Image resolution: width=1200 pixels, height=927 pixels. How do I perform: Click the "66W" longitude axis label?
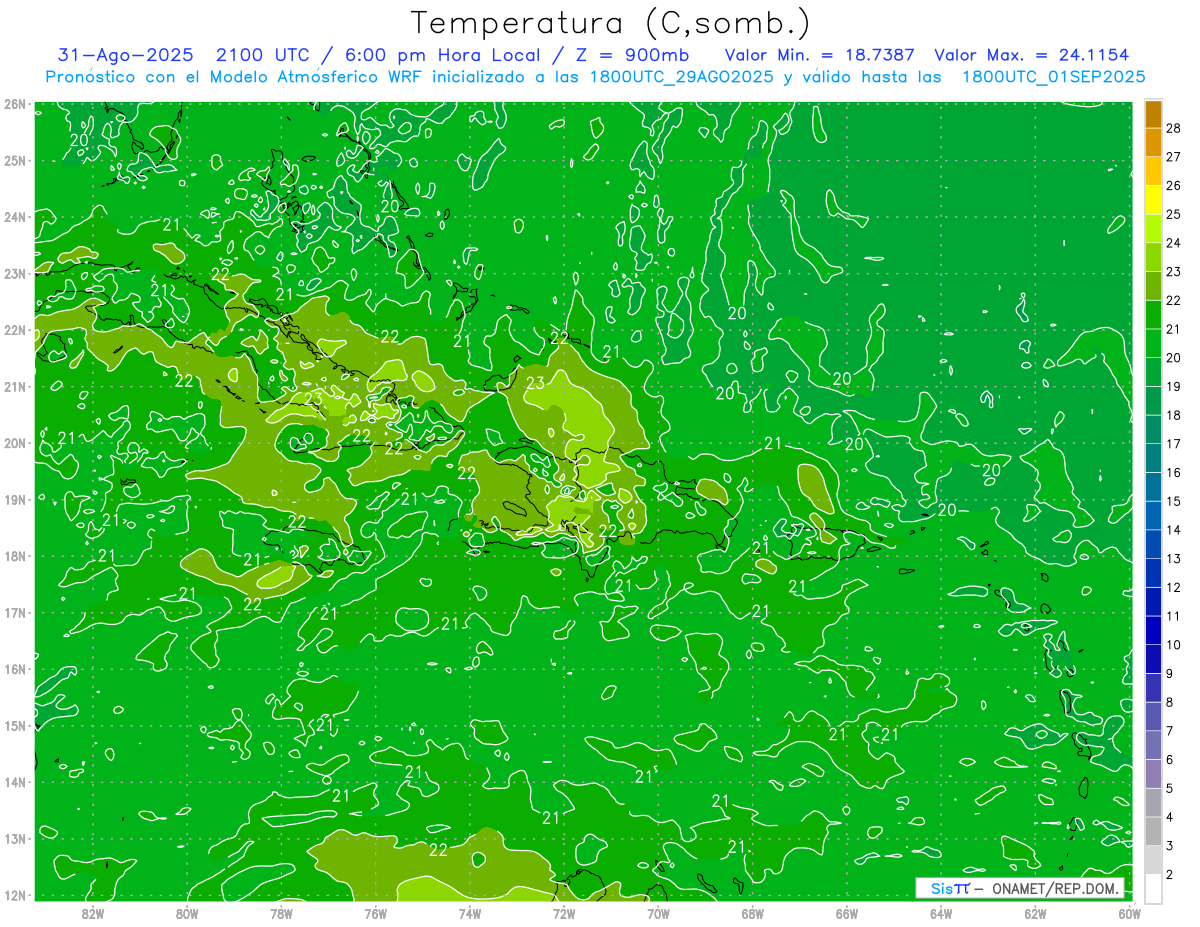[847, 912]
